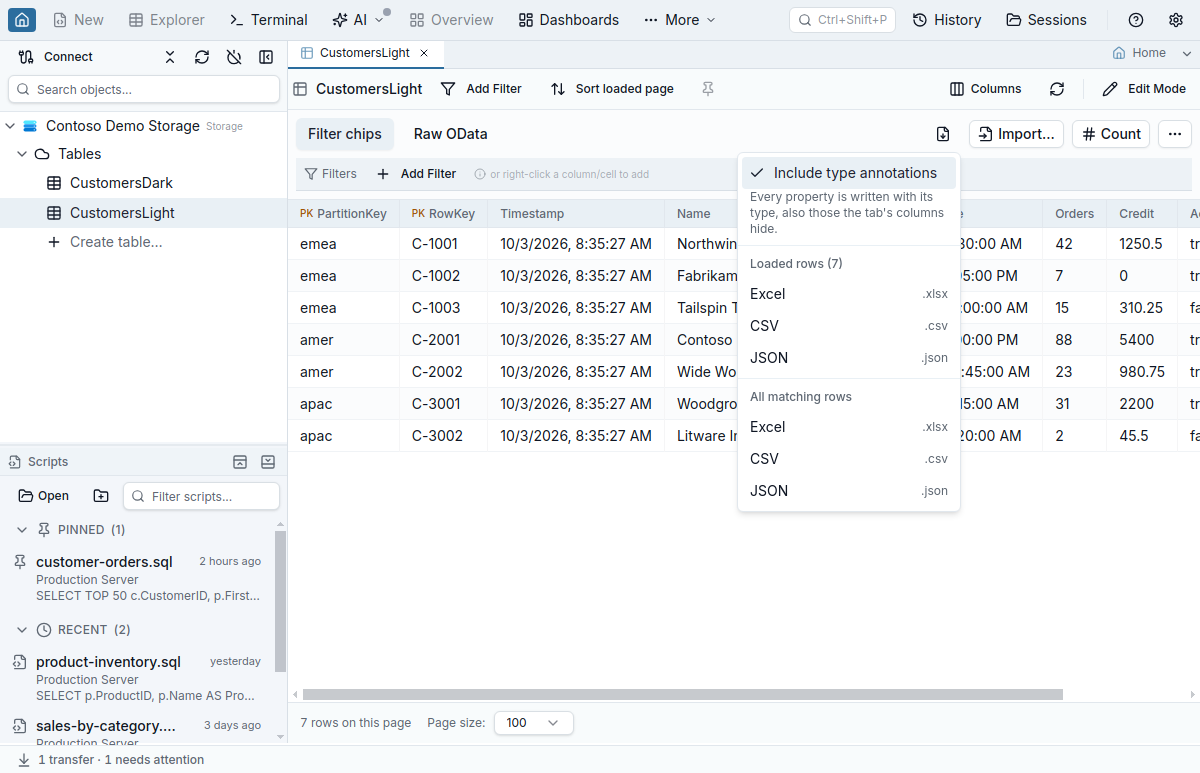
Task: Click the Scripts panel maximize icon
Action: (x=240, y=462)
